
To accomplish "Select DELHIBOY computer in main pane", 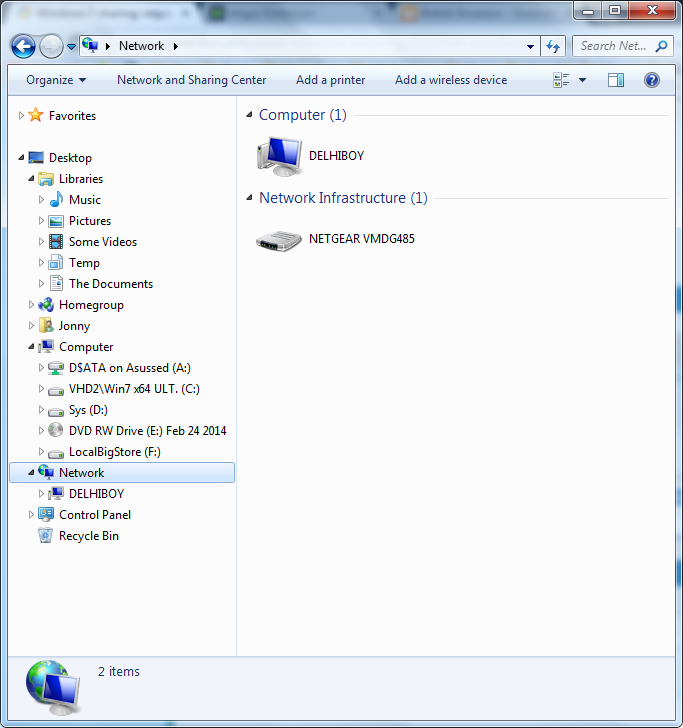I will click(311, 156).
